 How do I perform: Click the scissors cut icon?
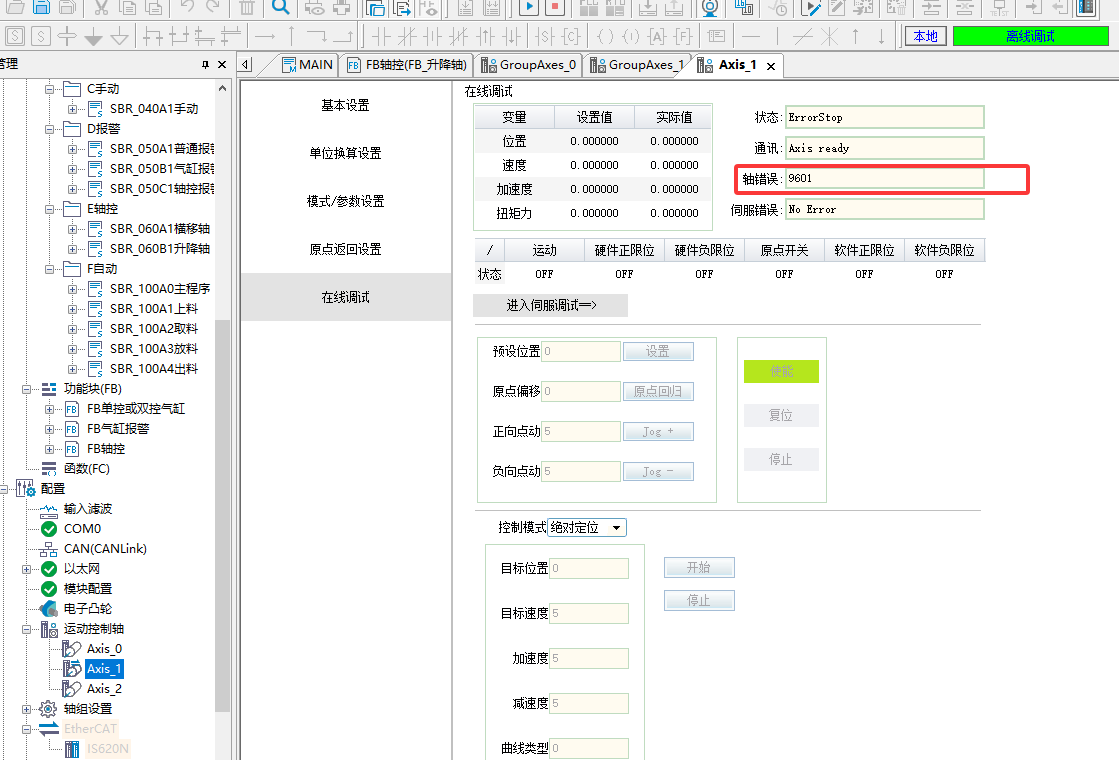coord(102,8)
